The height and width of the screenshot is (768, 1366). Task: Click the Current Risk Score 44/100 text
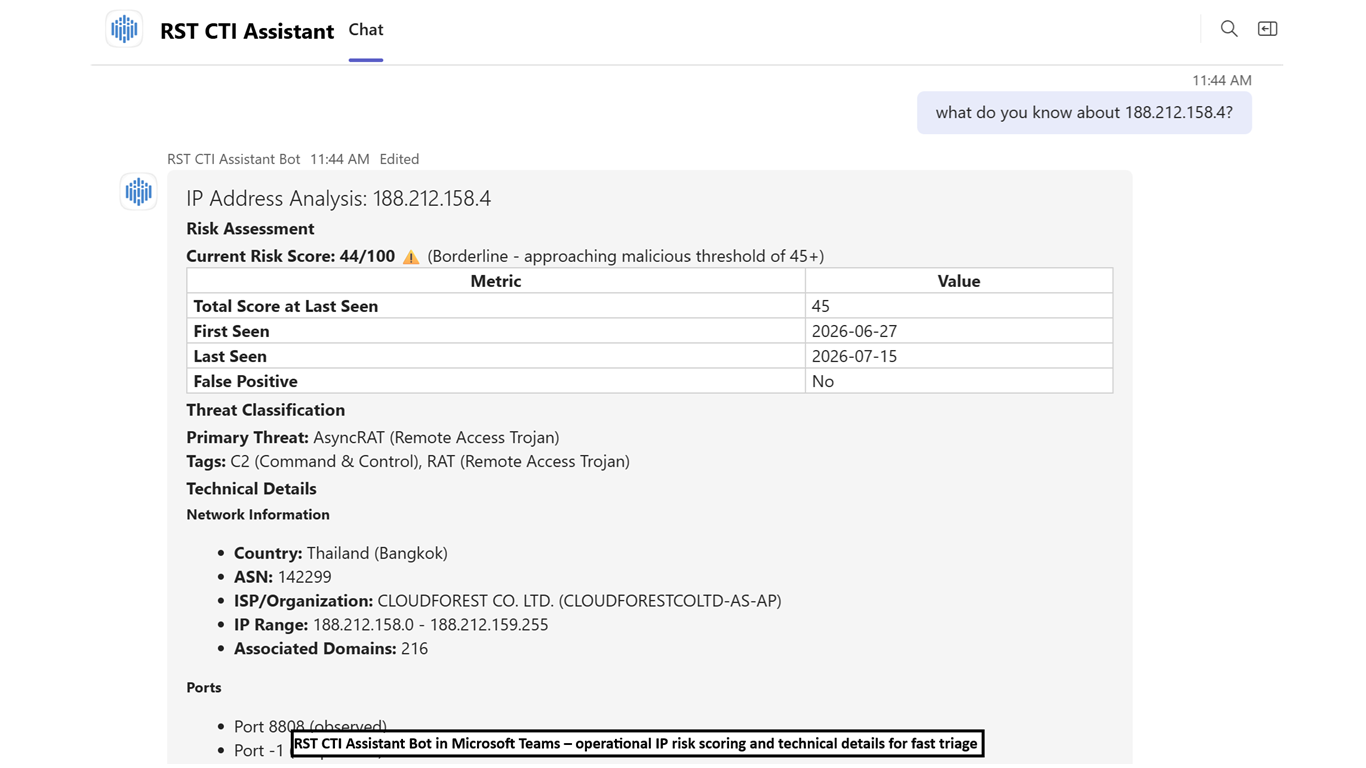[290, 256]
